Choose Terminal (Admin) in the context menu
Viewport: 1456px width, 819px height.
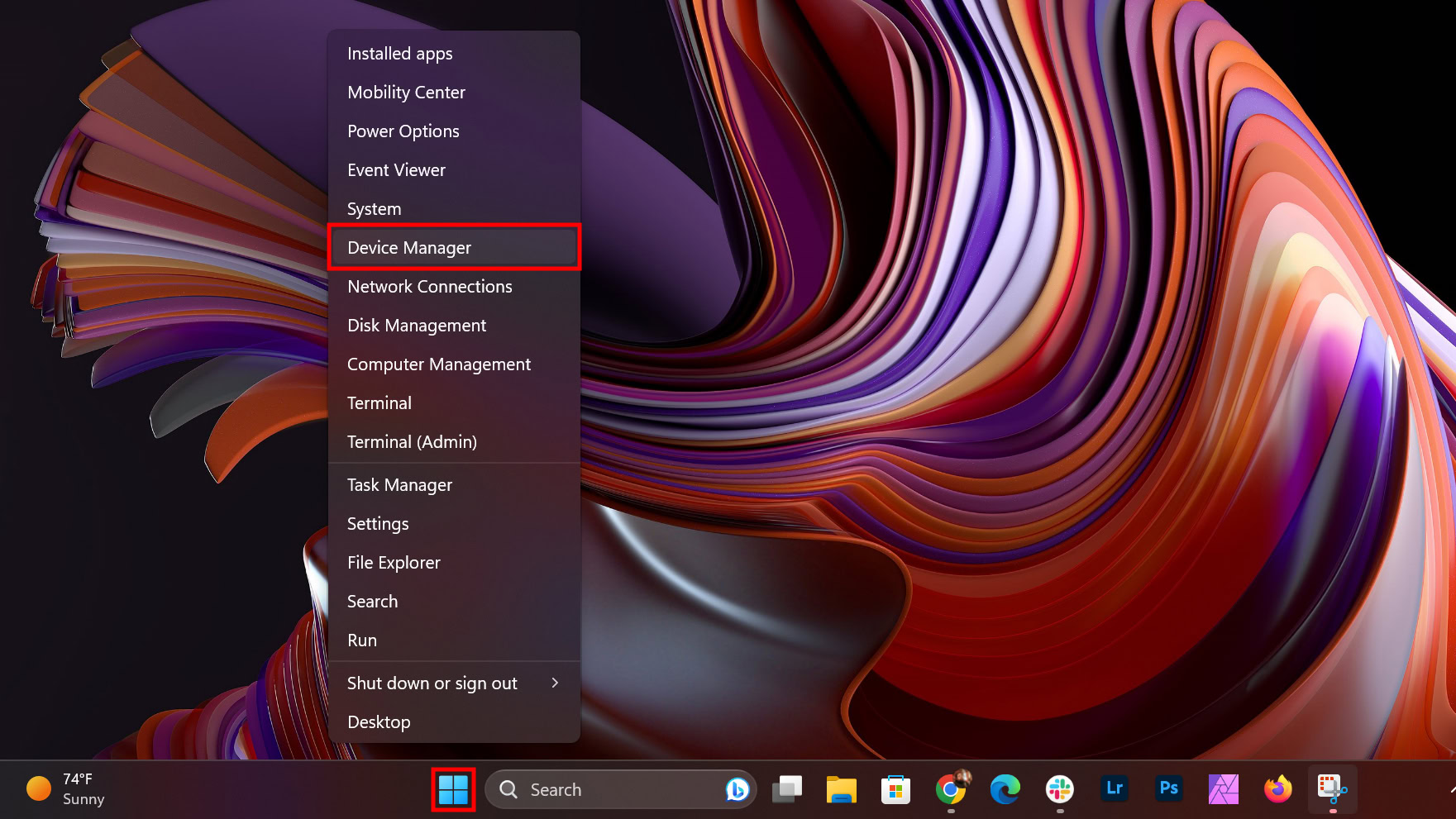click(x=412, y=442)
